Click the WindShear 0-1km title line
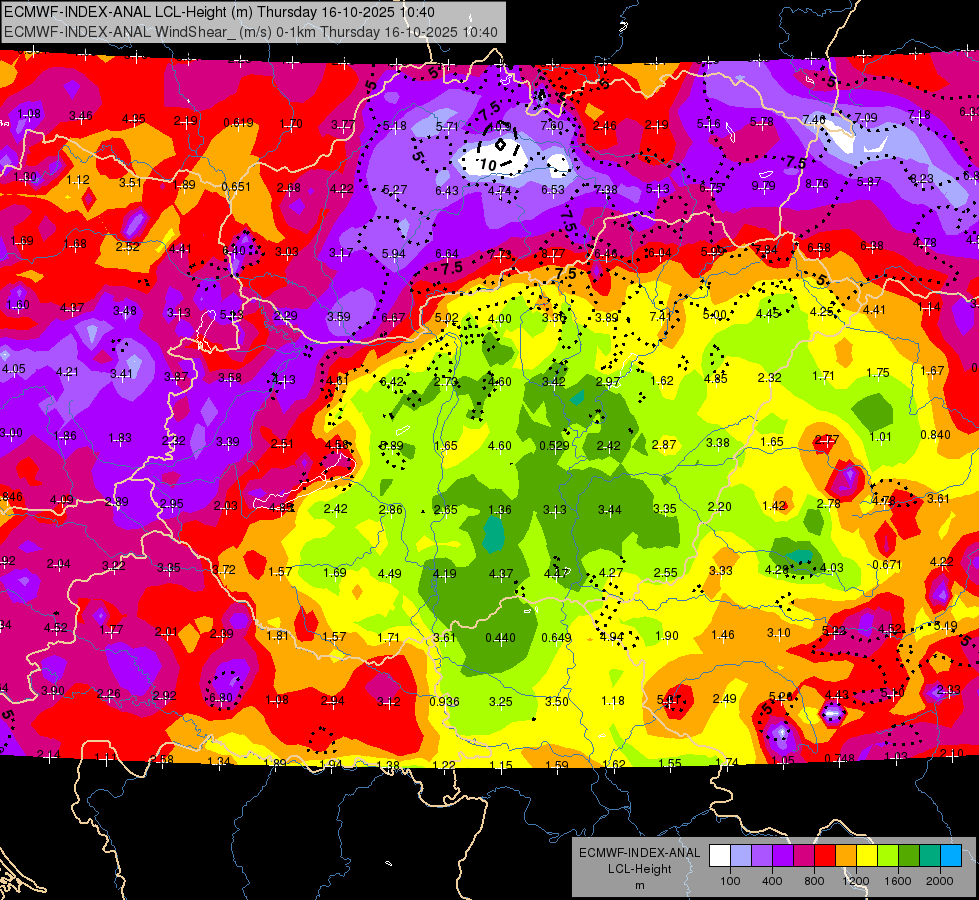The height and width of the screenshot is (900, 979). click(x=251, y=32)
